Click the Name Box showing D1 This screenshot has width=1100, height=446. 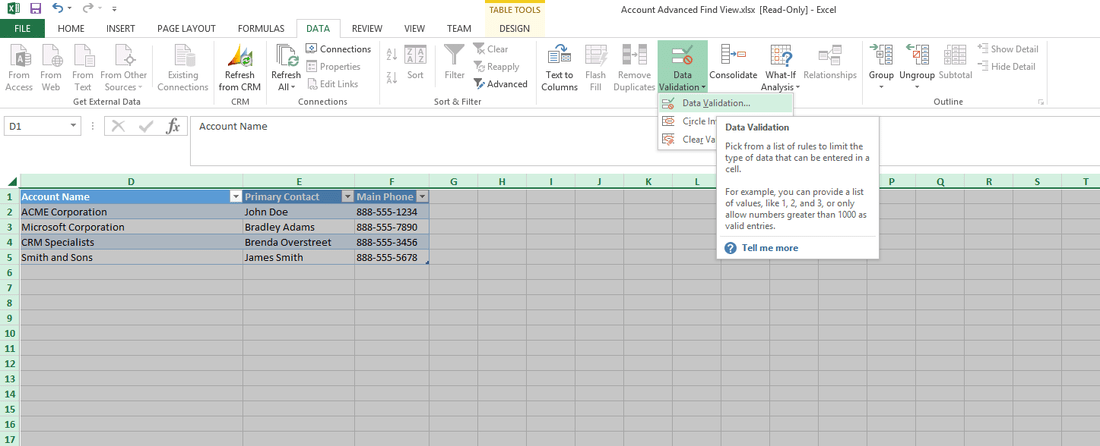(x=36, y=126)
